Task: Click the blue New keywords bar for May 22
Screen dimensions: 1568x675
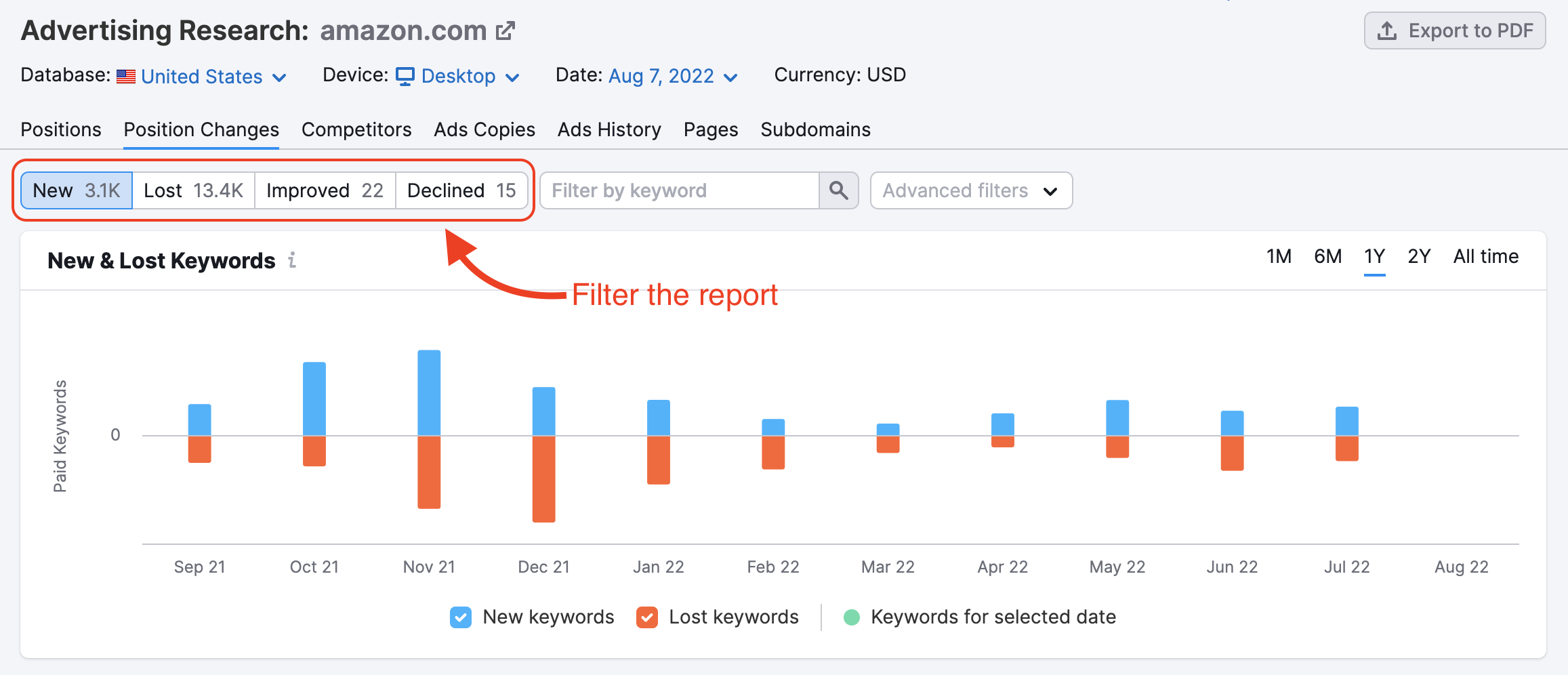Action: (x=1117, y=418)
